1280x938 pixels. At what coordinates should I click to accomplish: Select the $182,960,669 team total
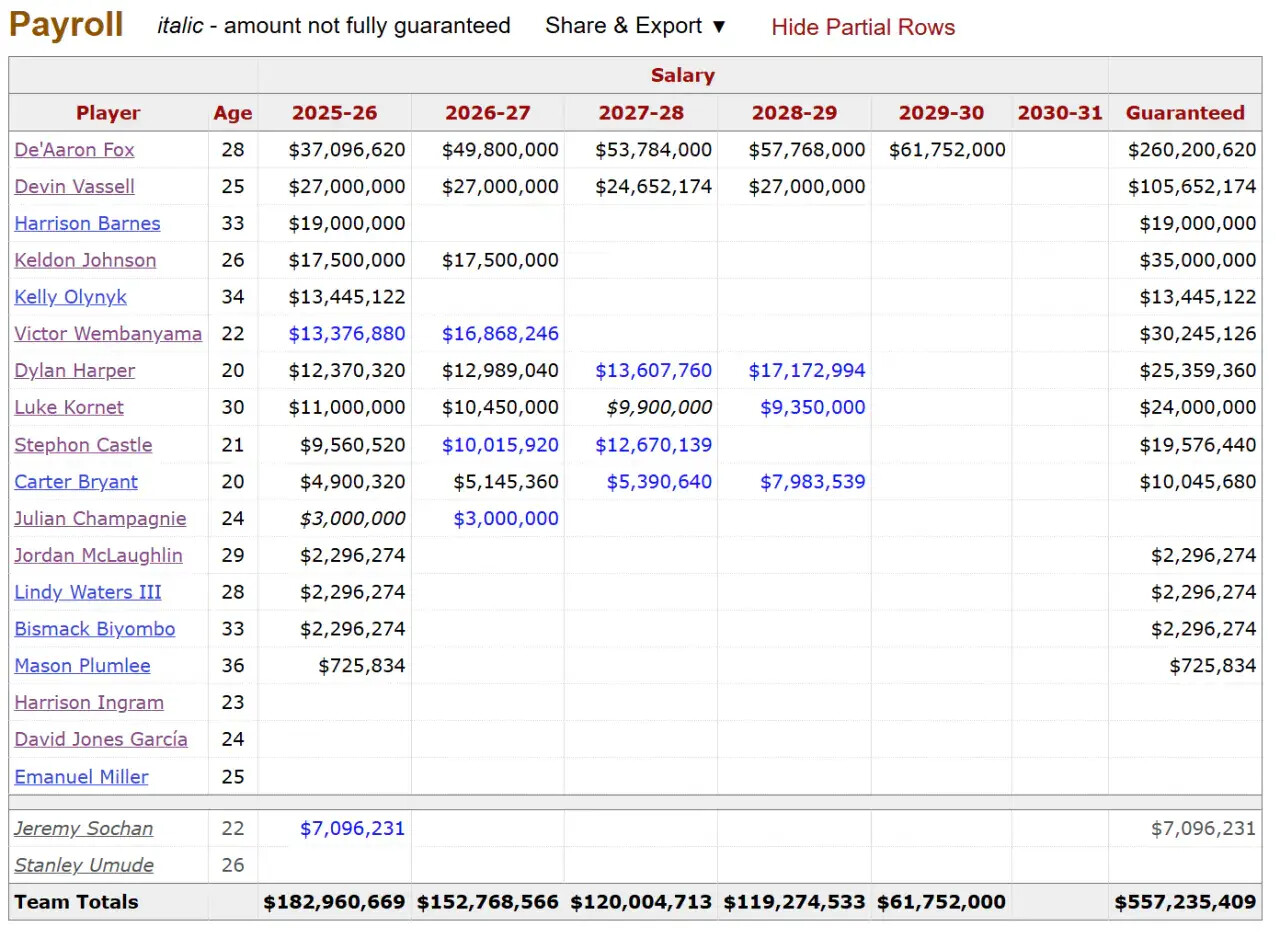pos(334,902)
